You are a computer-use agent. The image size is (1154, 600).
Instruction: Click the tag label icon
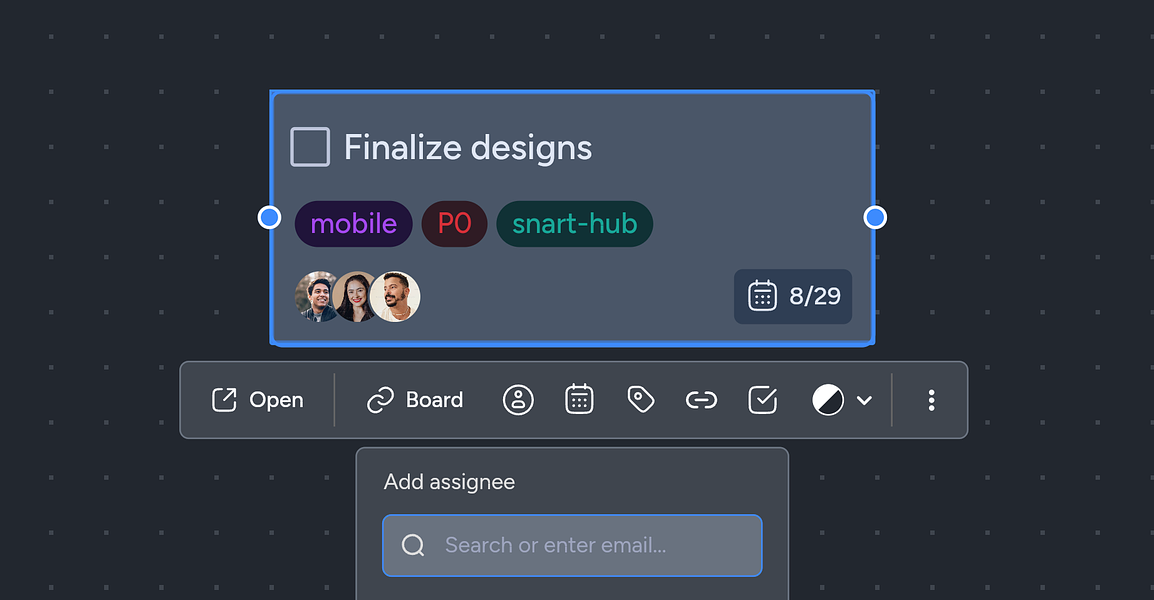tap(640, 400)
